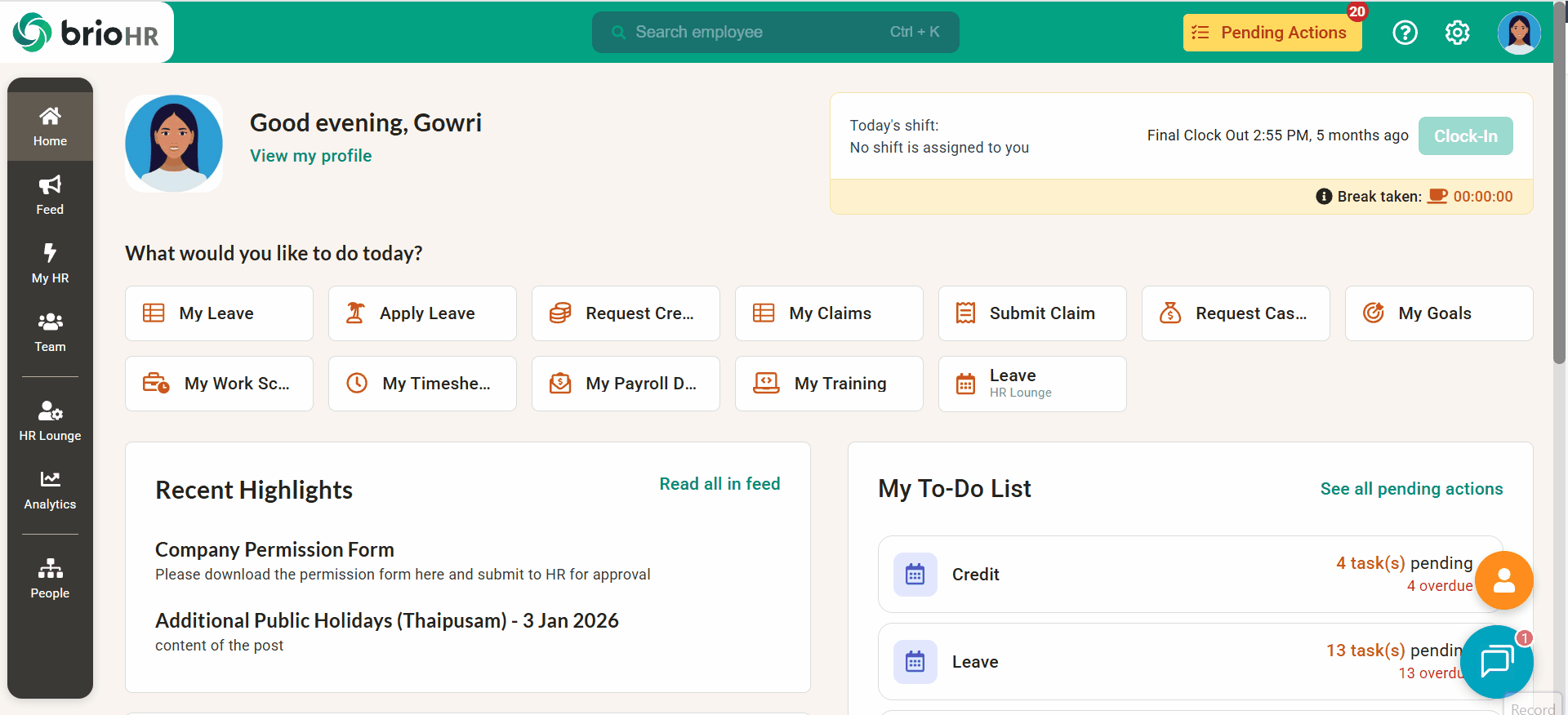Click the Clock-In button
Viewport: 1568px width, 715px height.
click(1466, 136)
